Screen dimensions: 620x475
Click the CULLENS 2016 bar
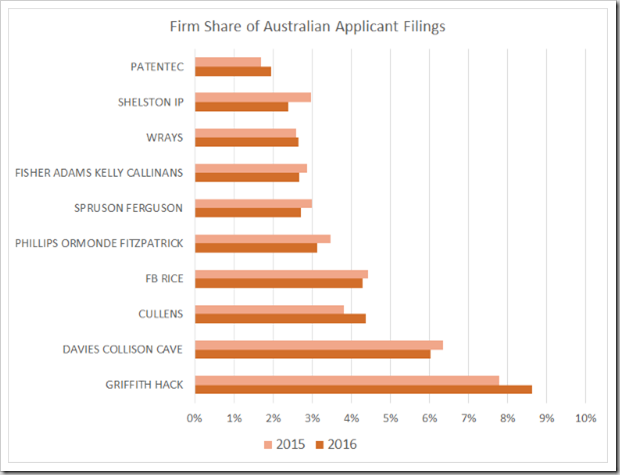(280, 319)
